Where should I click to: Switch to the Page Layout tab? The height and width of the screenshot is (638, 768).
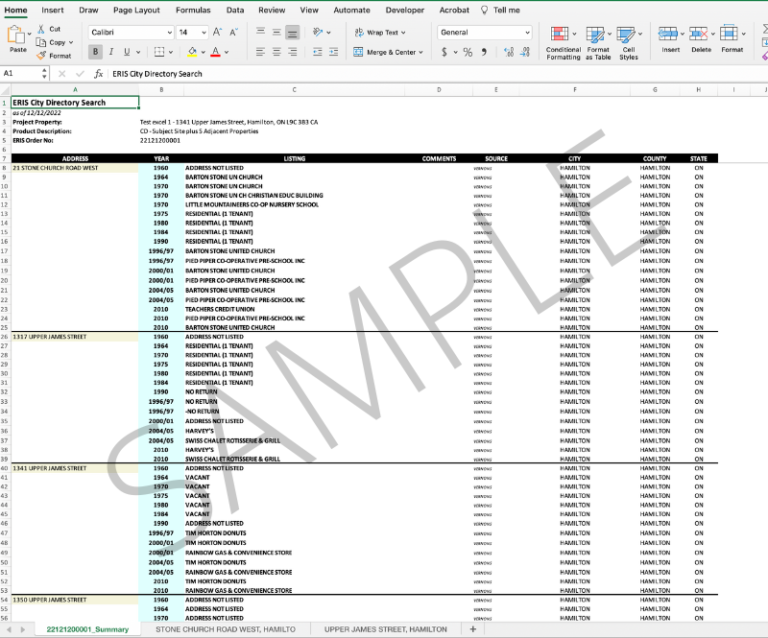[136, 10]
